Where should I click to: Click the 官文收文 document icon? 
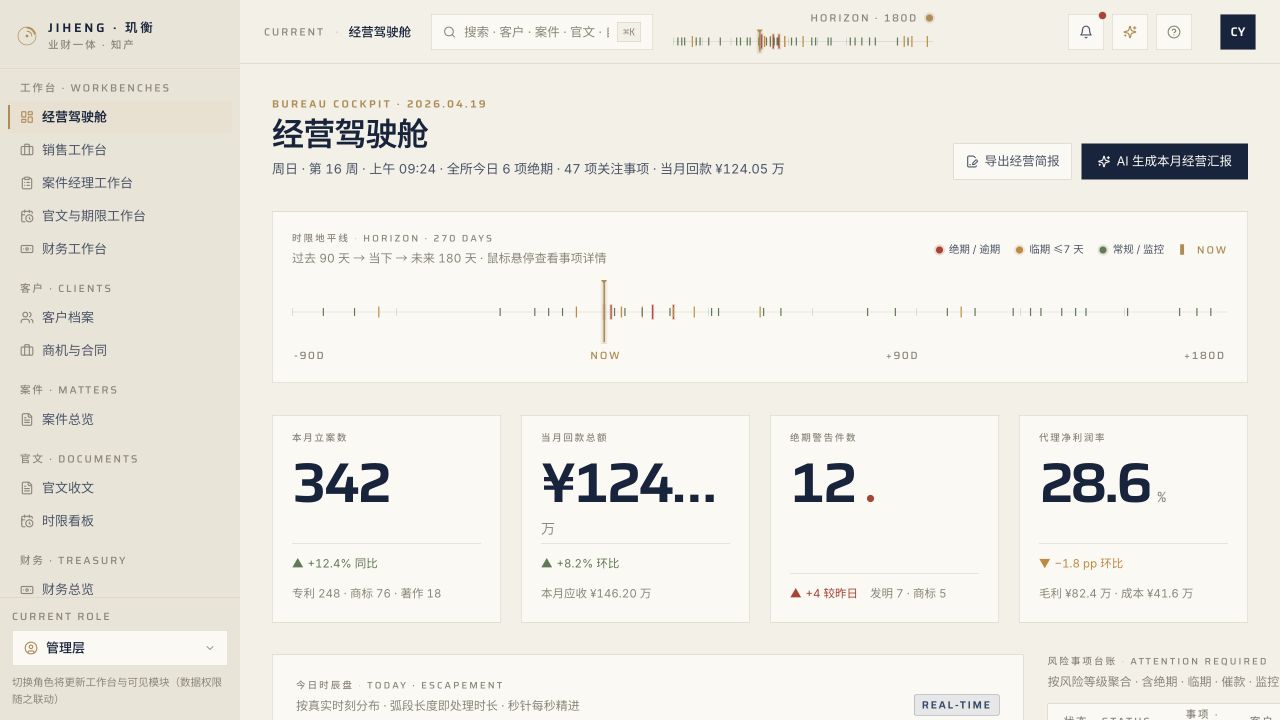[x=27, y=488]
